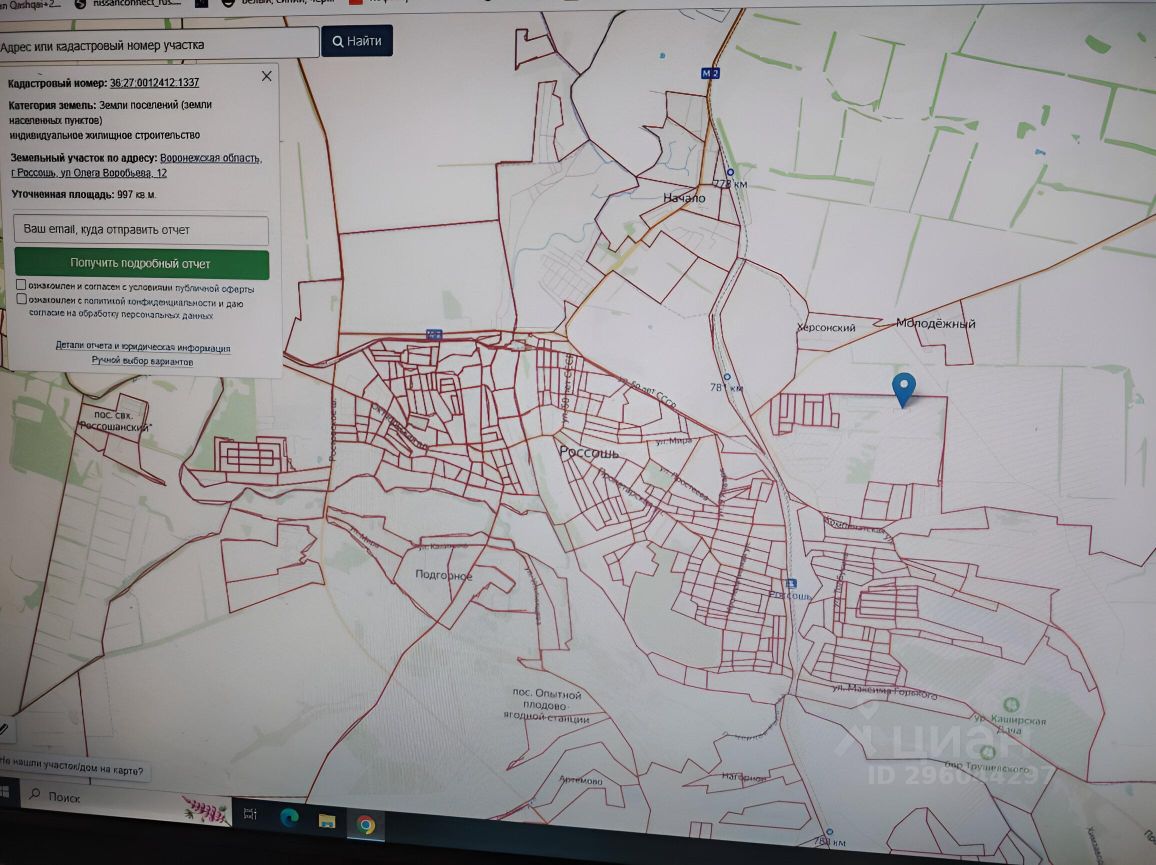Click the Россошь railway station icon
This screenshot has height=865, width=1156.
pos(791,583)
